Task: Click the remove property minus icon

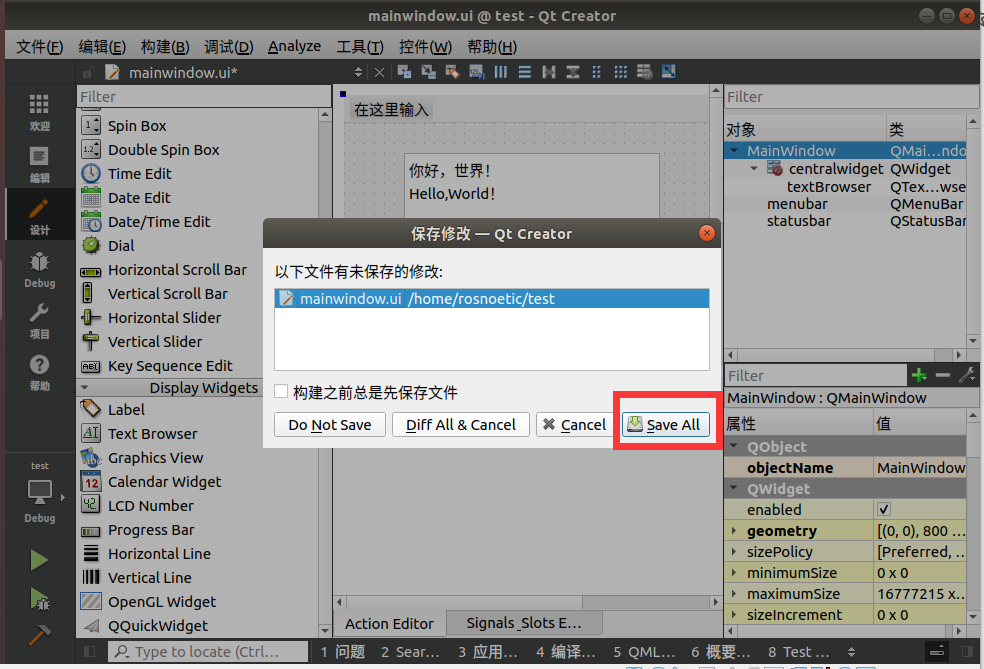Action: tap(943, 375)
